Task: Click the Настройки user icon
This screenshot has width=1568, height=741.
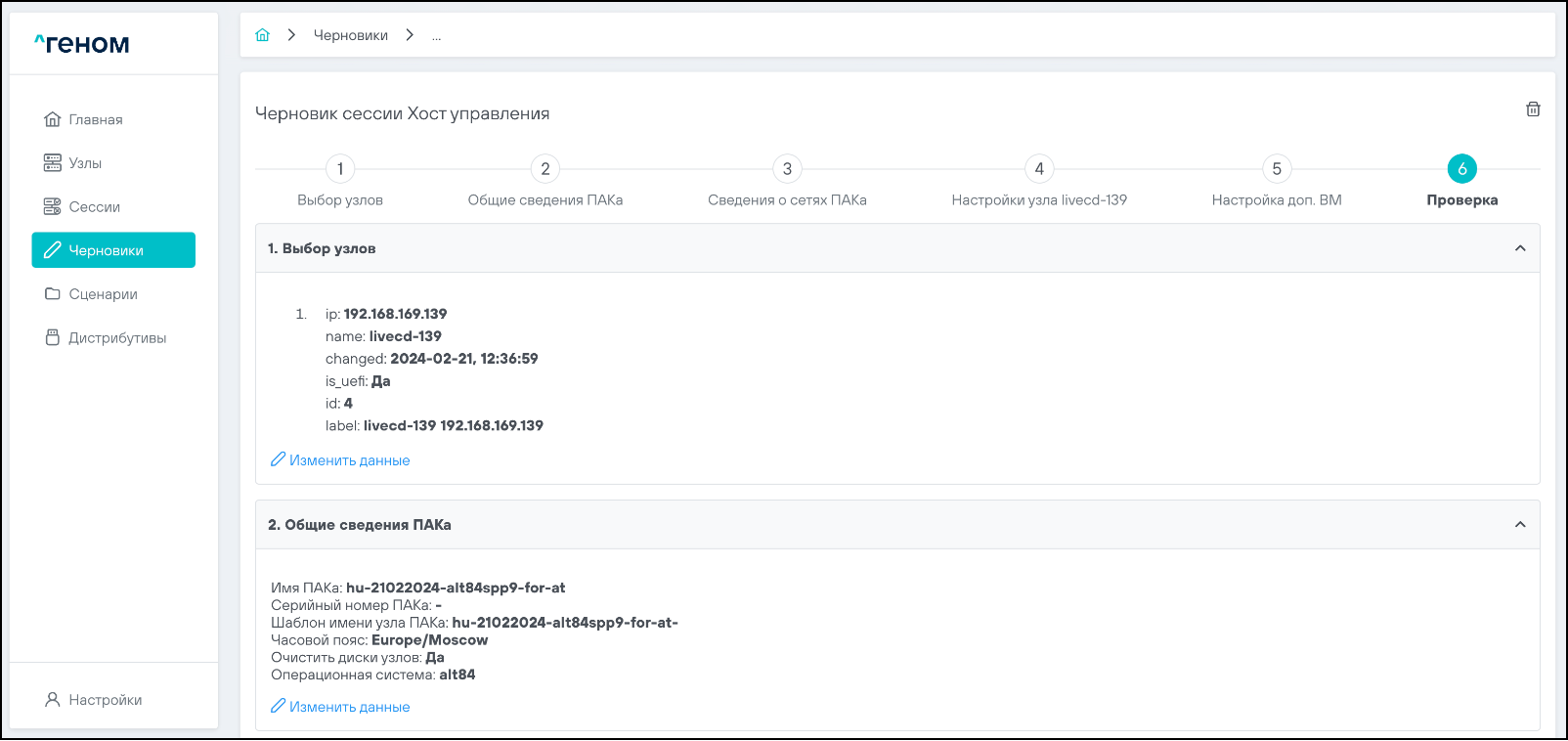Action: [53, 700]
